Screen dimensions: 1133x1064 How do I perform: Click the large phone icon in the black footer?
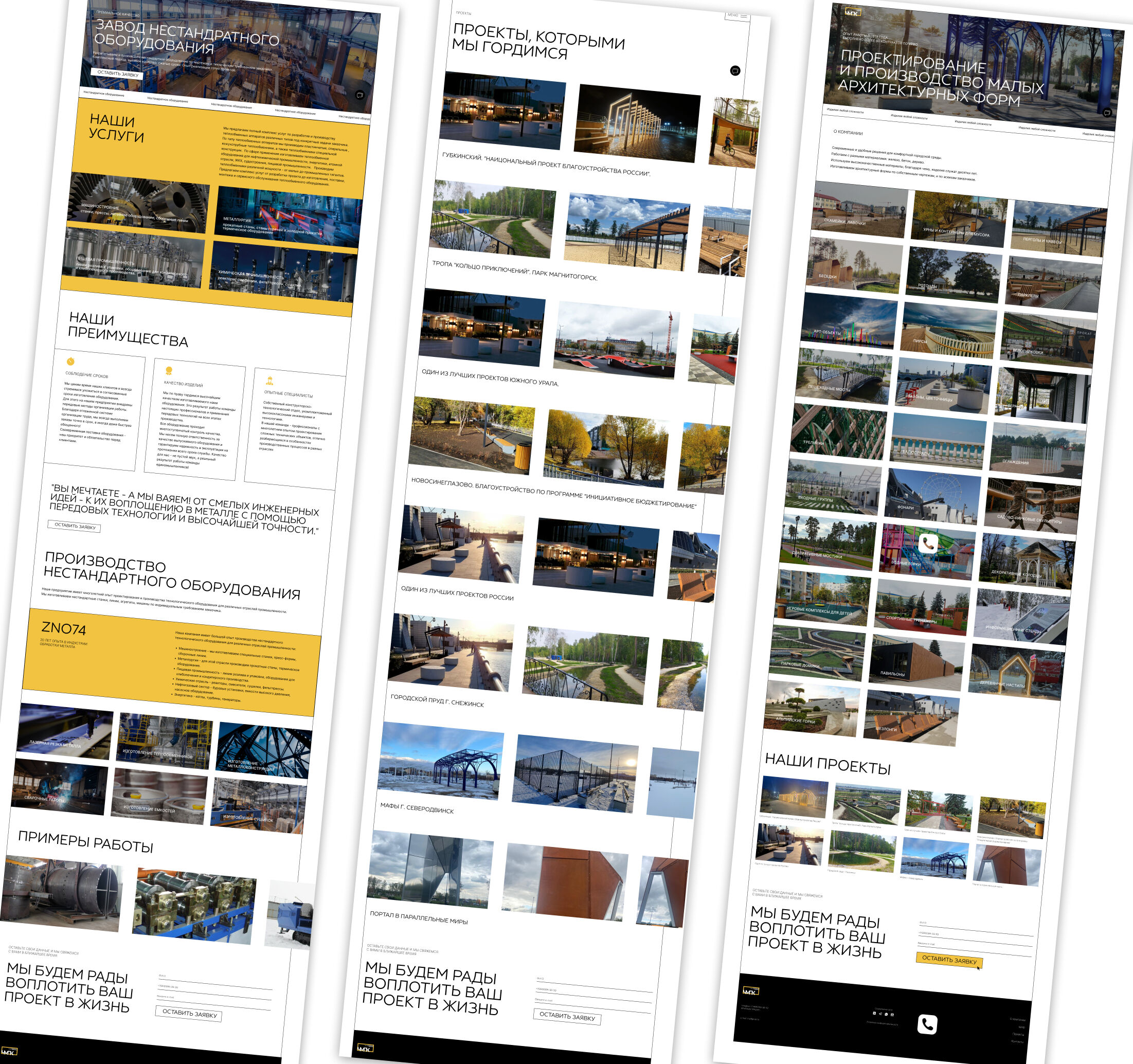click(x=927, y=1024)
